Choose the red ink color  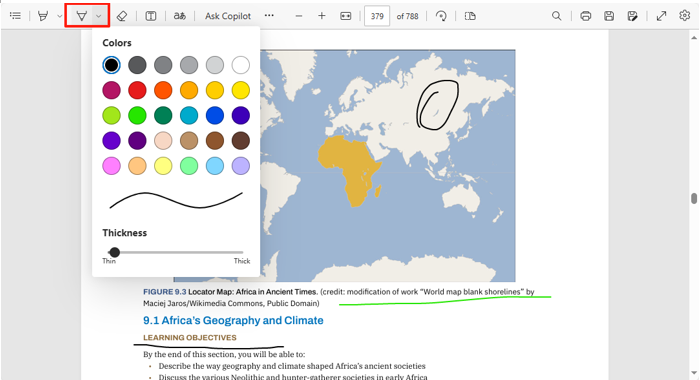pyautogui.click(x=137, y=90)
